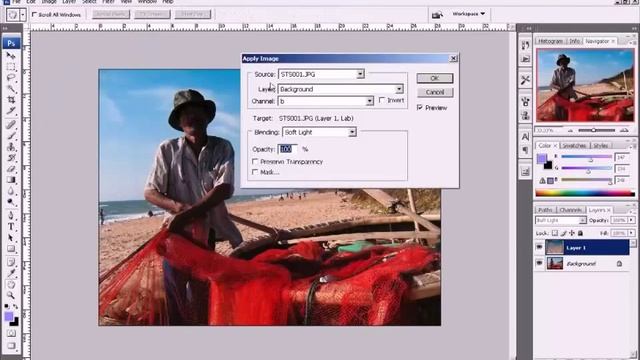640x360 pixels.
Task: Uncheck Preview in Apply Image dialog
Action: [x=420, y=107]
